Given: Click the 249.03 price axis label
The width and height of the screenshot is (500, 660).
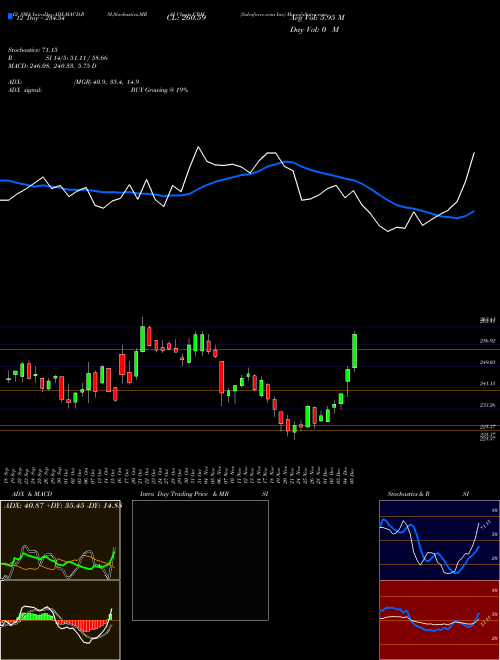Looking at the screenshot, I should [487, 362].
